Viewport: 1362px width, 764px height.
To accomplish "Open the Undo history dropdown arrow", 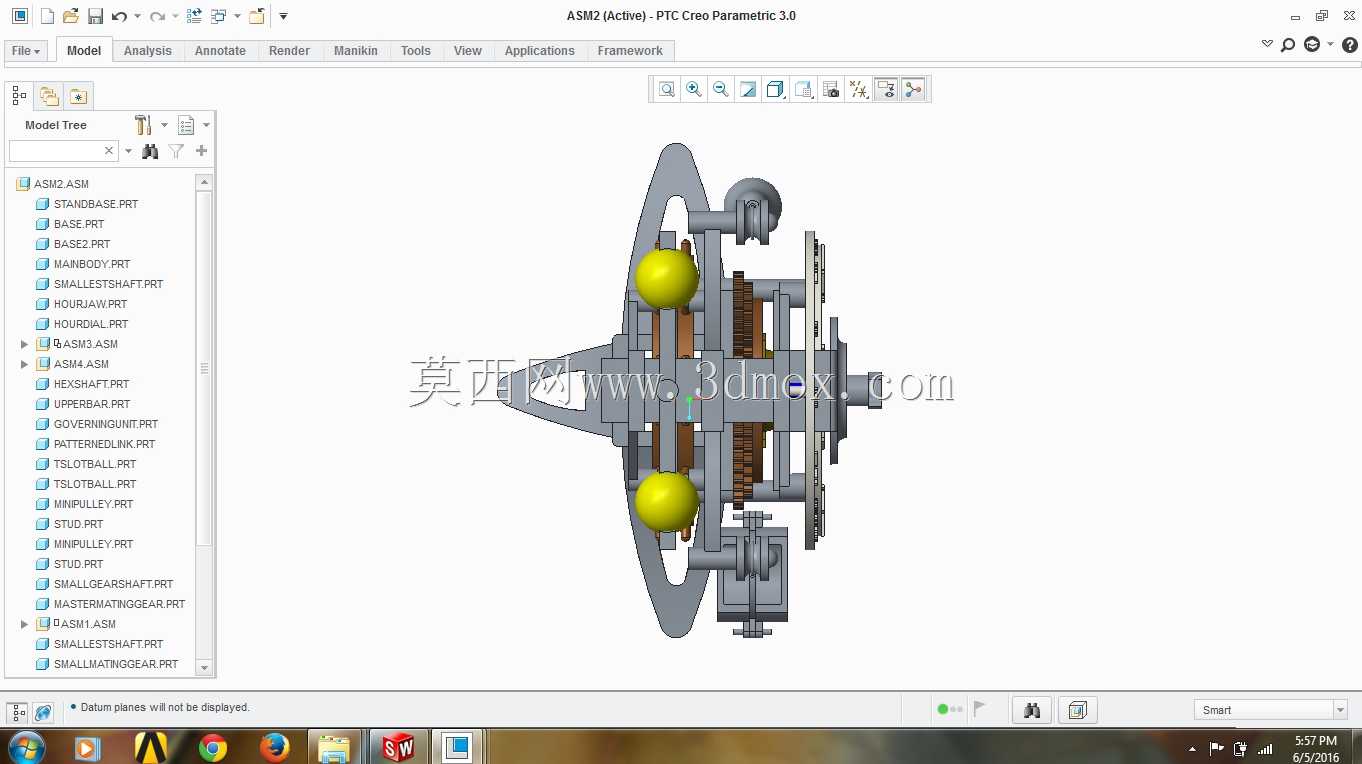I will pyautogui.click(x=137, y=17).
